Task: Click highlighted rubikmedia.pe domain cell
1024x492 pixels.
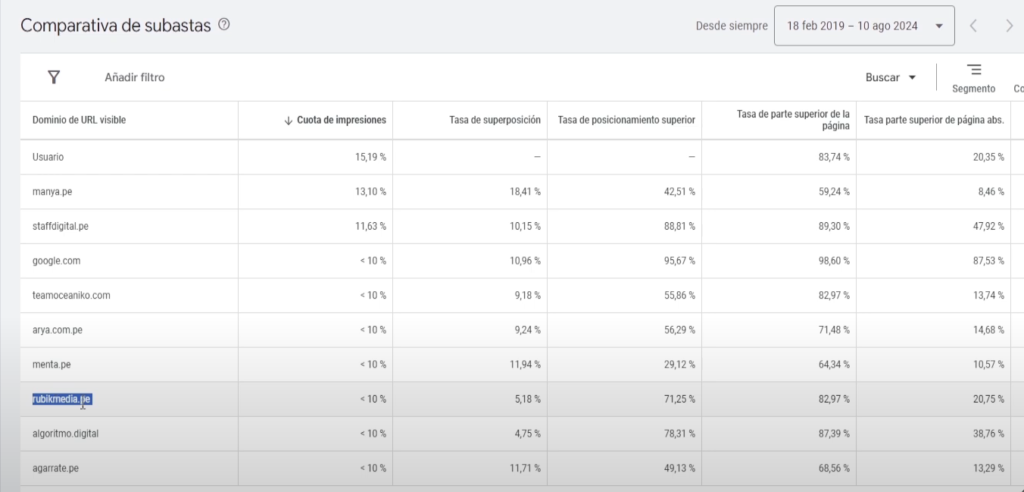Action: click(62, 399)
